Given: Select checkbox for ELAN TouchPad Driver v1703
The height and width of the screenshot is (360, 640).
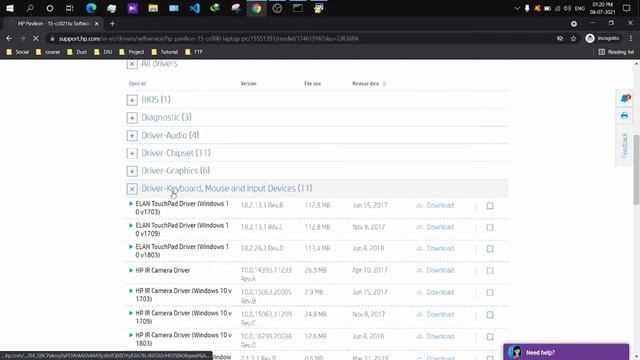Looking at the screenshot, I should pos(490,206).
